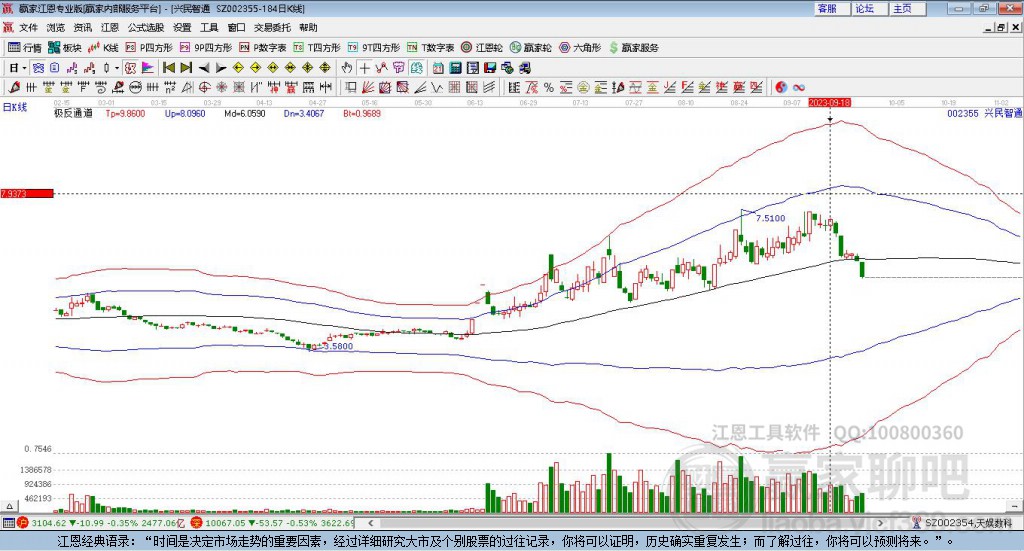Click the 极反通道 indicator name
This screenshot has height=551, width=1024.
73,114
